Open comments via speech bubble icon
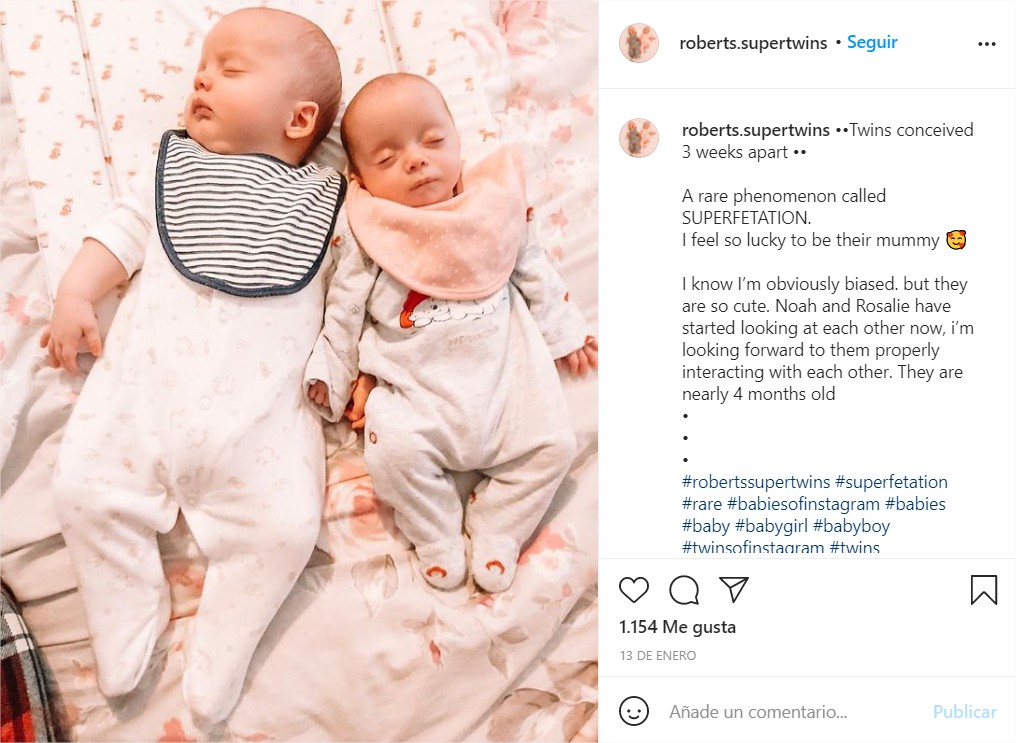The height and width of the screenshot is (743, 1016). coord(684,589)
